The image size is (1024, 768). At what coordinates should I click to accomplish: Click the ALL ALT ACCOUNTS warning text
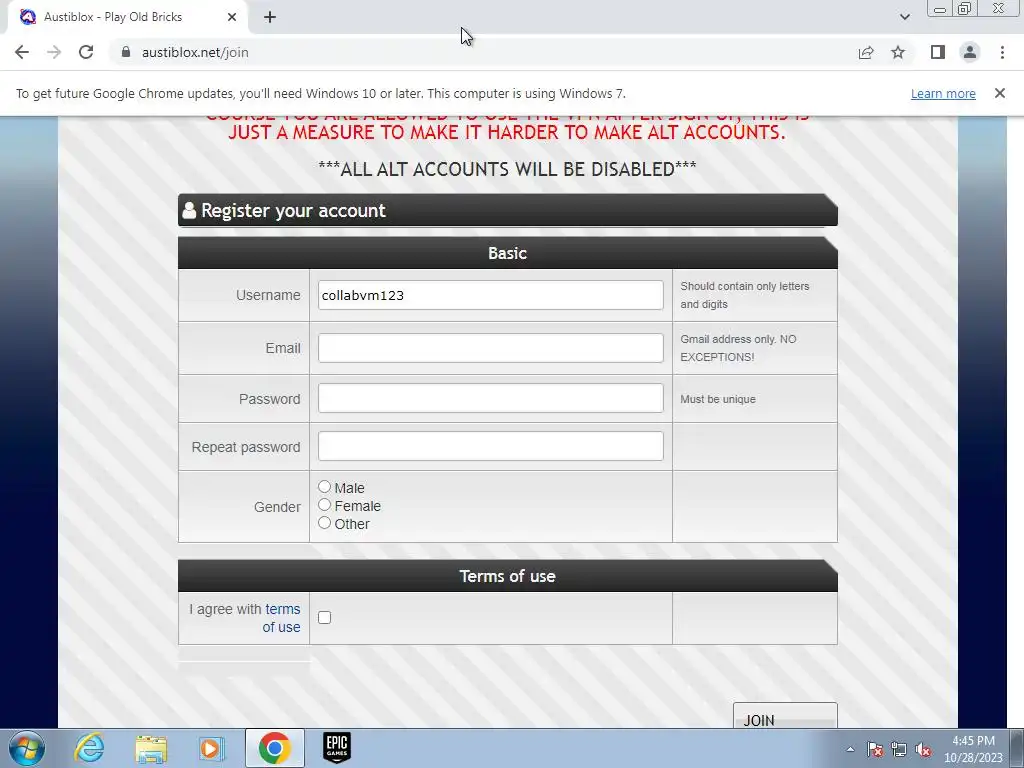point(507,169)
